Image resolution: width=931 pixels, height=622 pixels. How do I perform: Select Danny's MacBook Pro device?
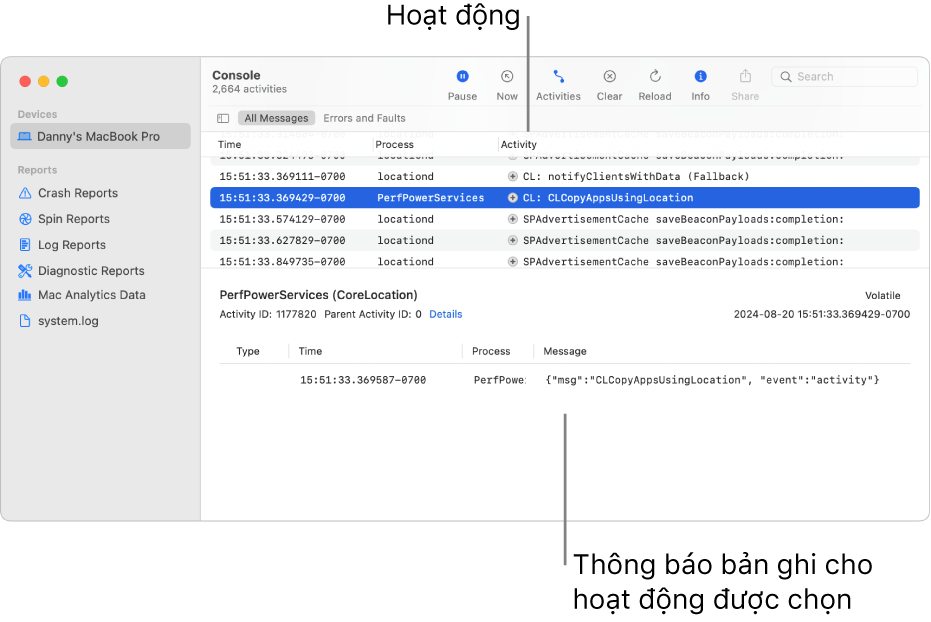click(99, 136)
